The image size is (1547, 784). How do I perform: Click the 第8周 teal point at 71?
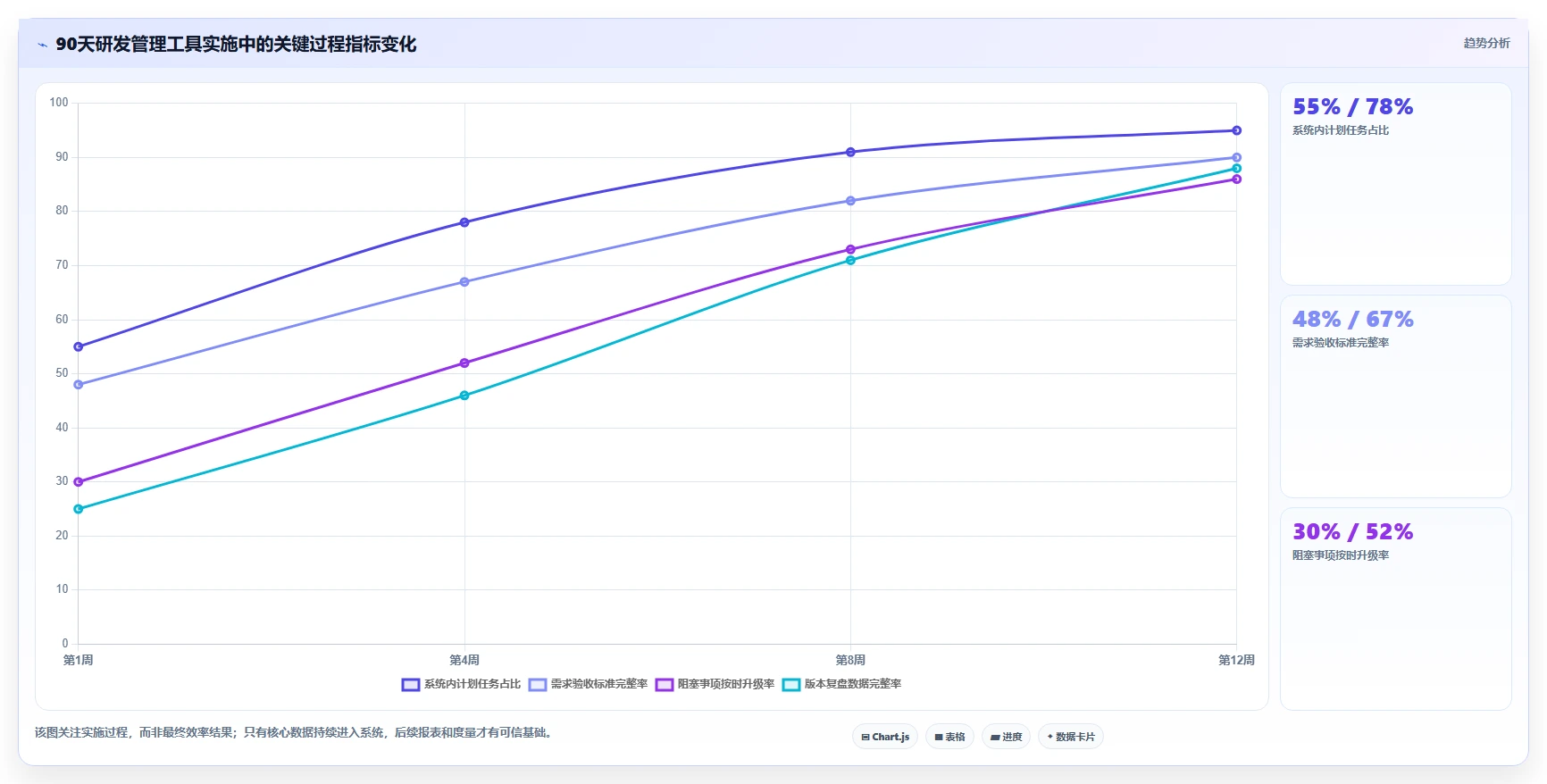[850, 260]
